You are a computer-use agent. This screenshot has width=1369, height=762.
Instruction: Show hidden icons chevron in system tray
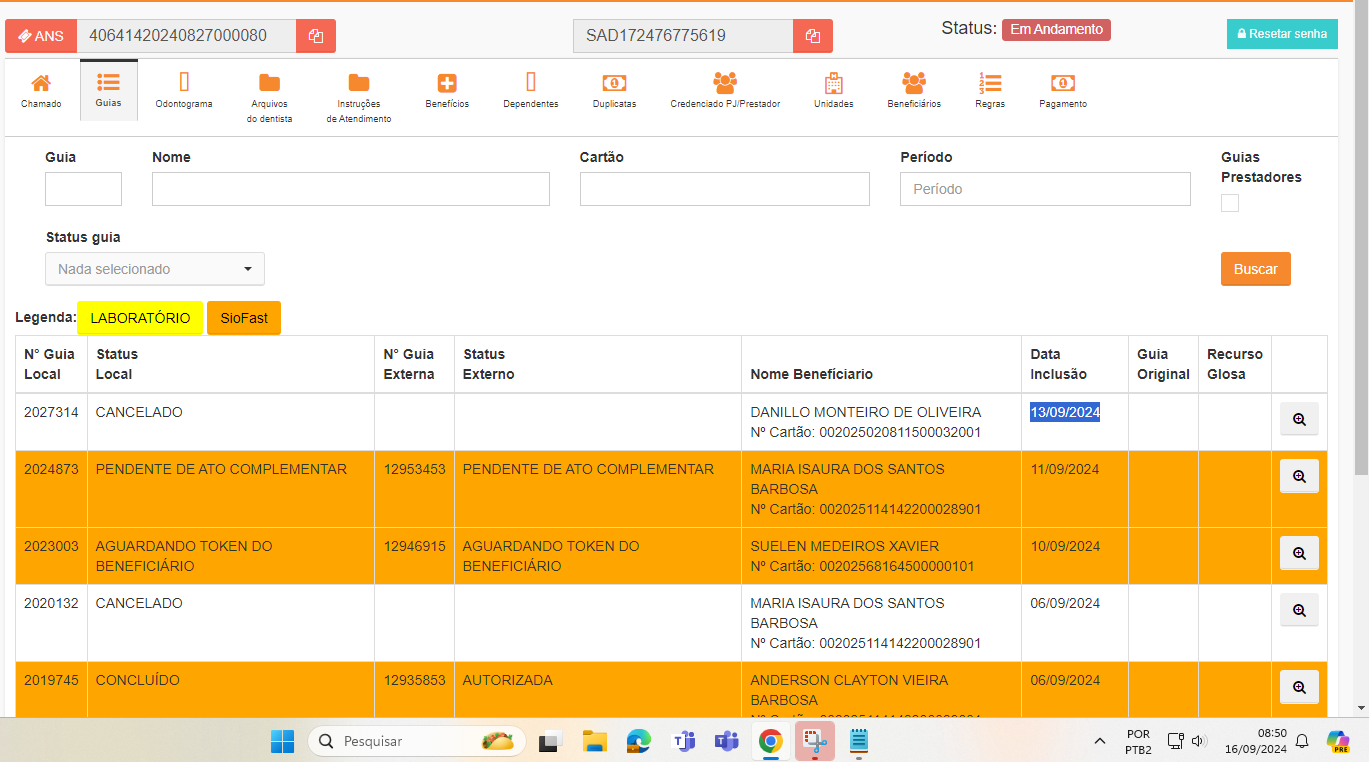tap(1100, 741)
